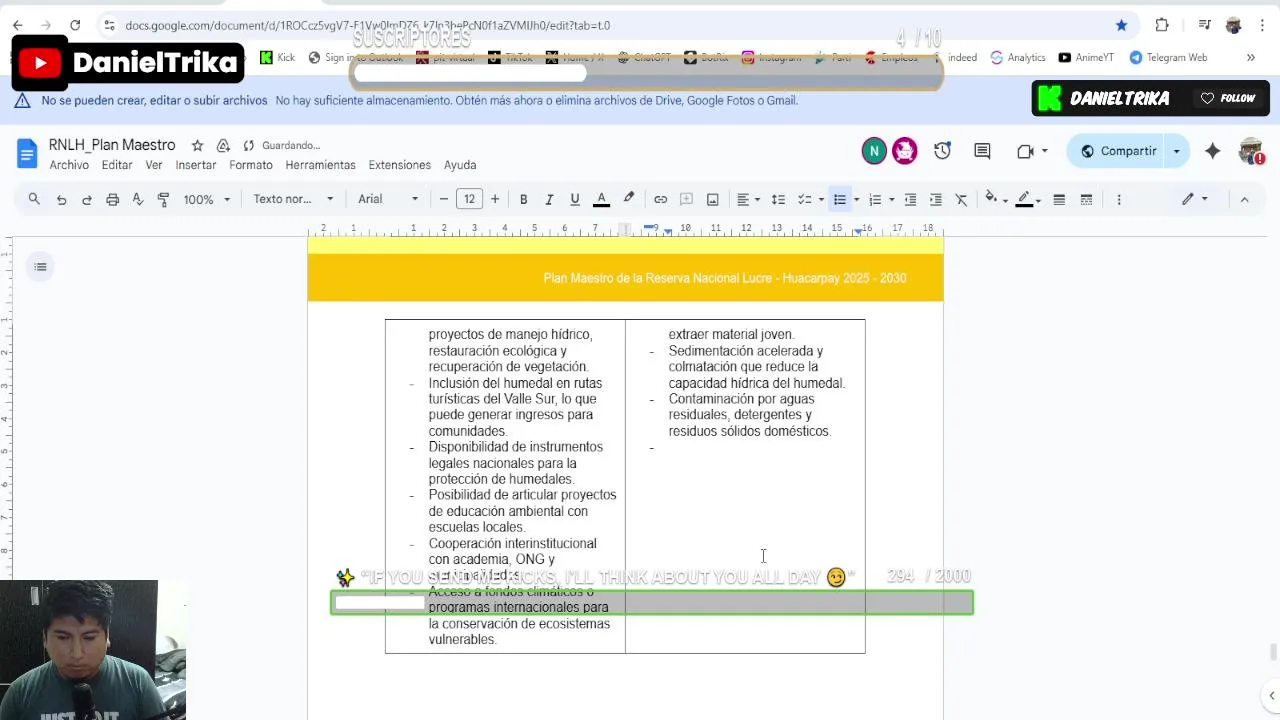Click the Google Docs home icon

point(27,153)
